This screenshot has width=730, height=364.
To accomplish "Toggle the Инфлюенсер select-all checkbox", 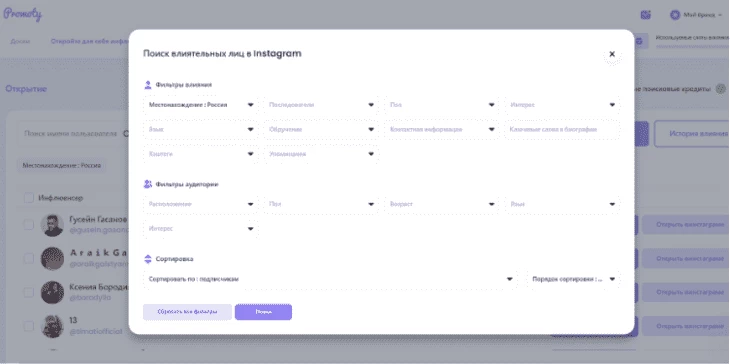I will click(29, 198).
